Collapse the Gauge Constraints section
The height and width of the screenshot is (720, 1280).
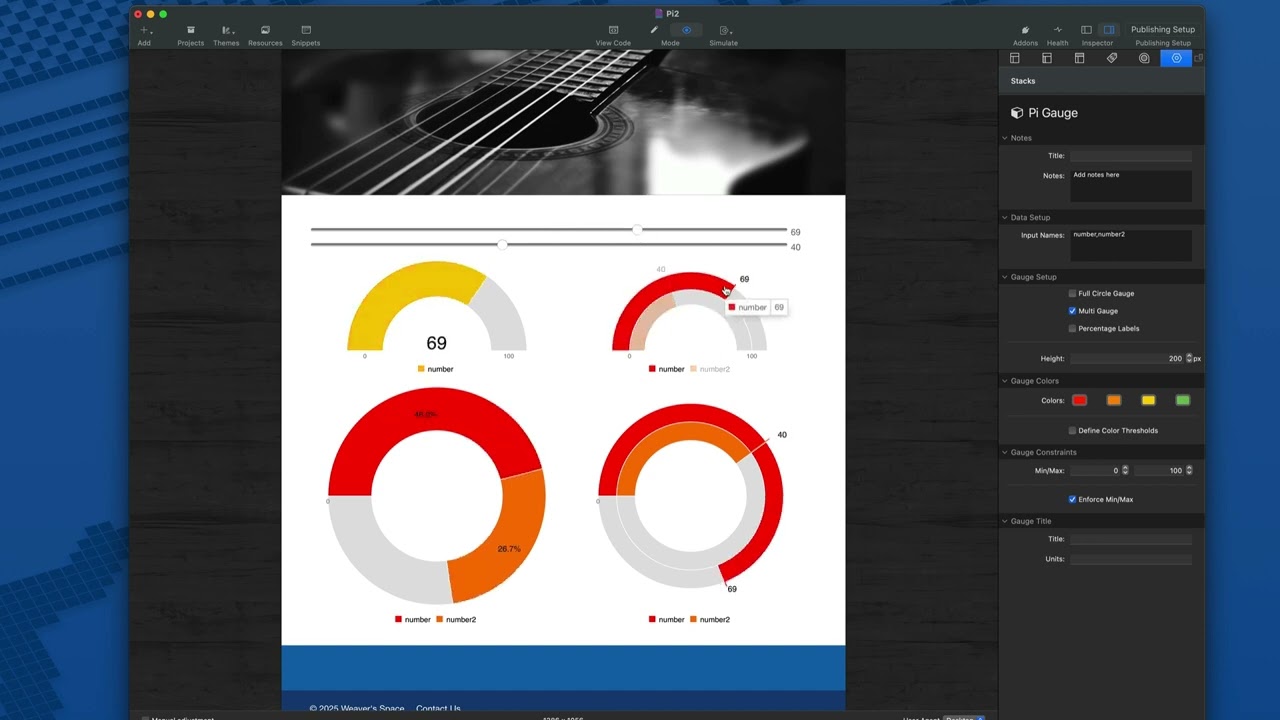click(1005, 452)
